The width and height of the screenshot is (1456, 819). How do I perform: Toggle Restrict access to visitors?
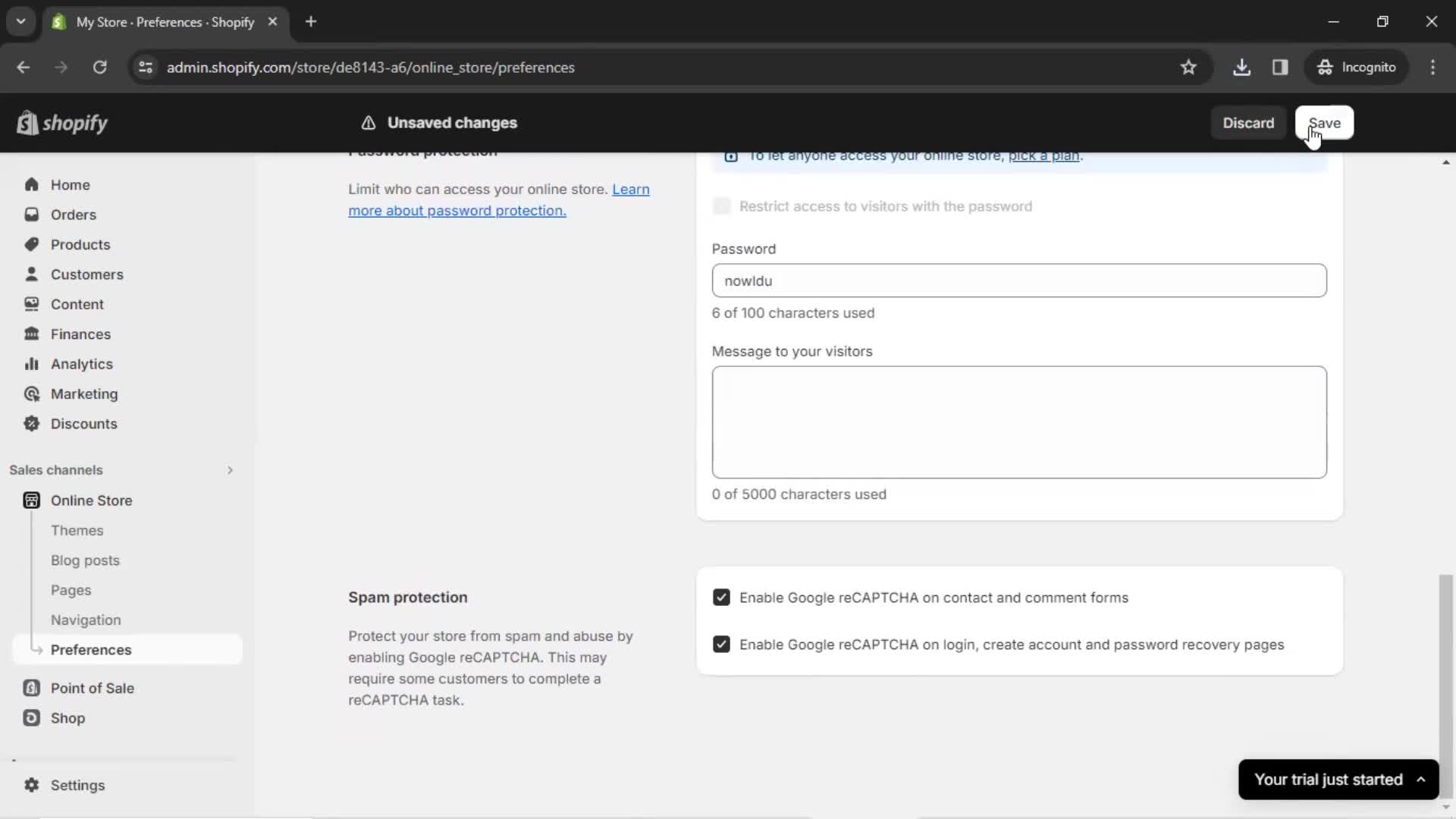[x=721, y=206]
